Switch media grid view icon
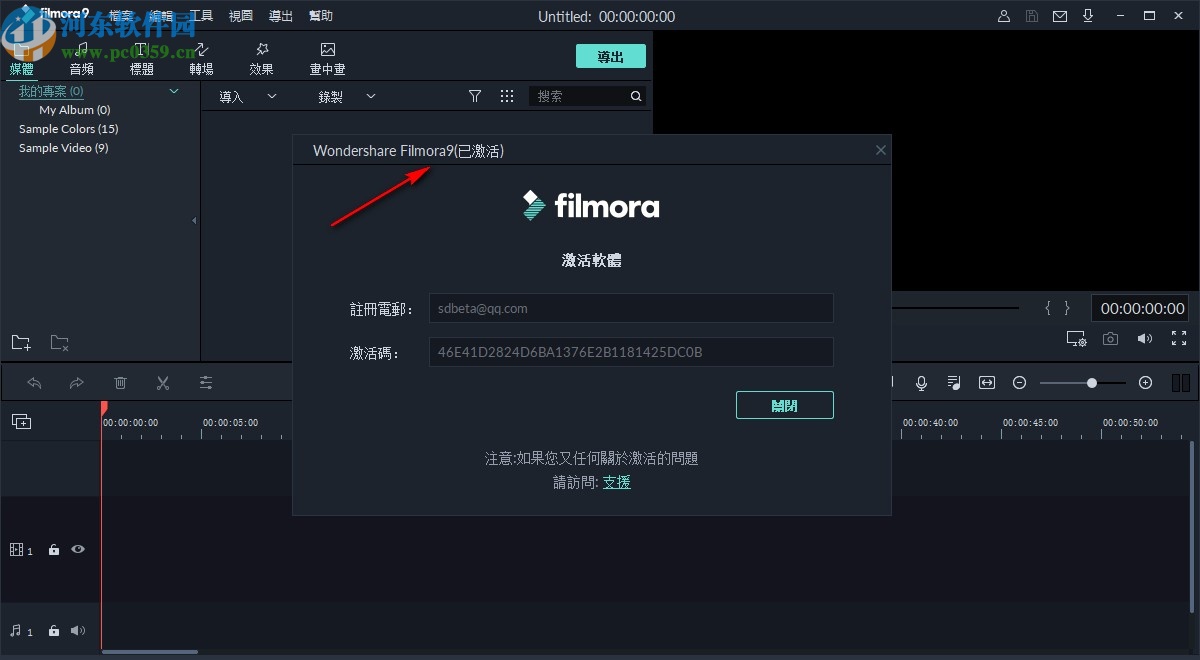The height and width of the screenshot is (660, 1200). 507,96
